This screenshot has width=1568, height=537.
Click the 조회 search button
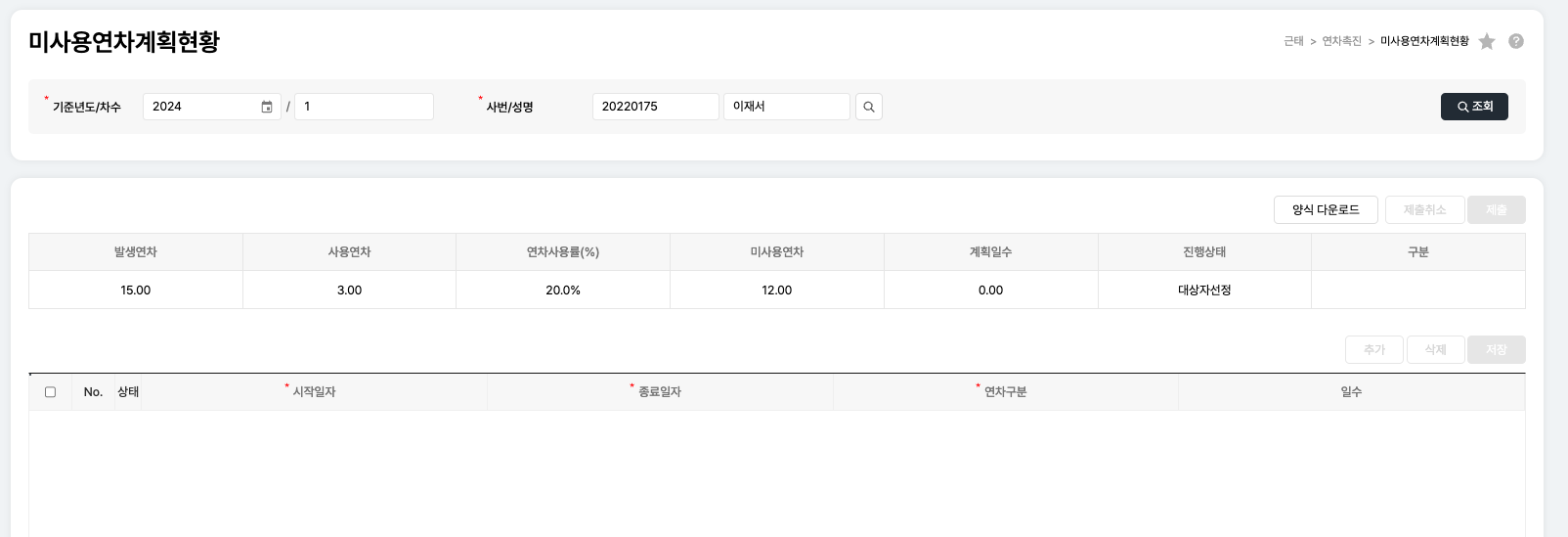(1474, 107)
